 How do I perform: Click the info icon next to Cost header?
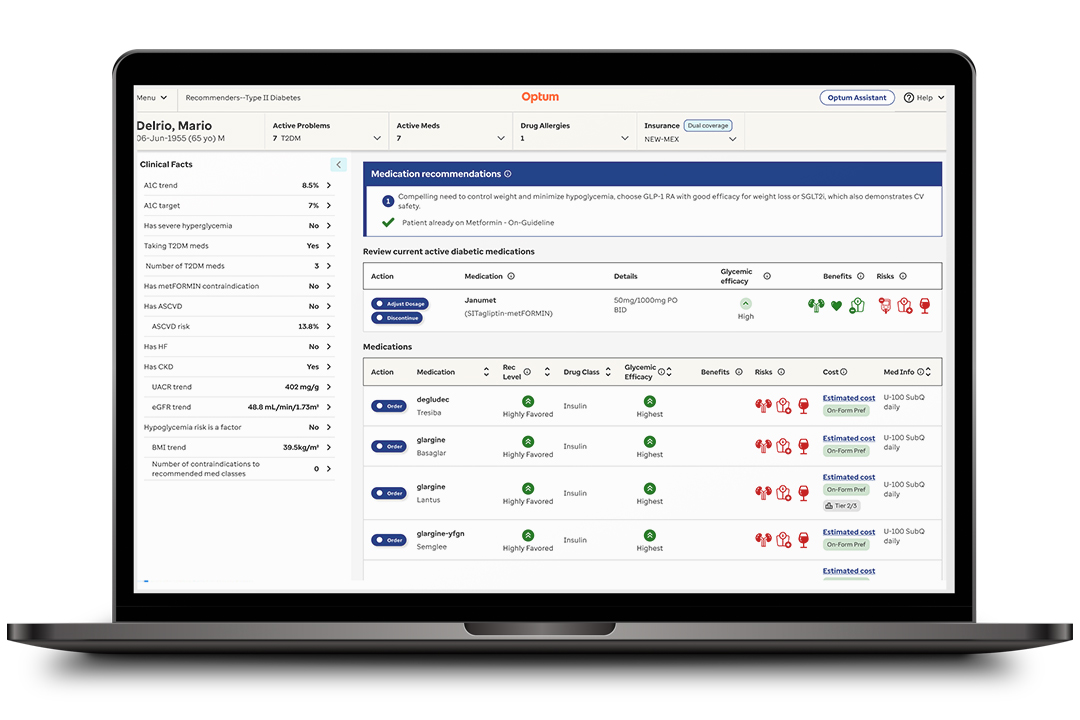tap(844, 372)
